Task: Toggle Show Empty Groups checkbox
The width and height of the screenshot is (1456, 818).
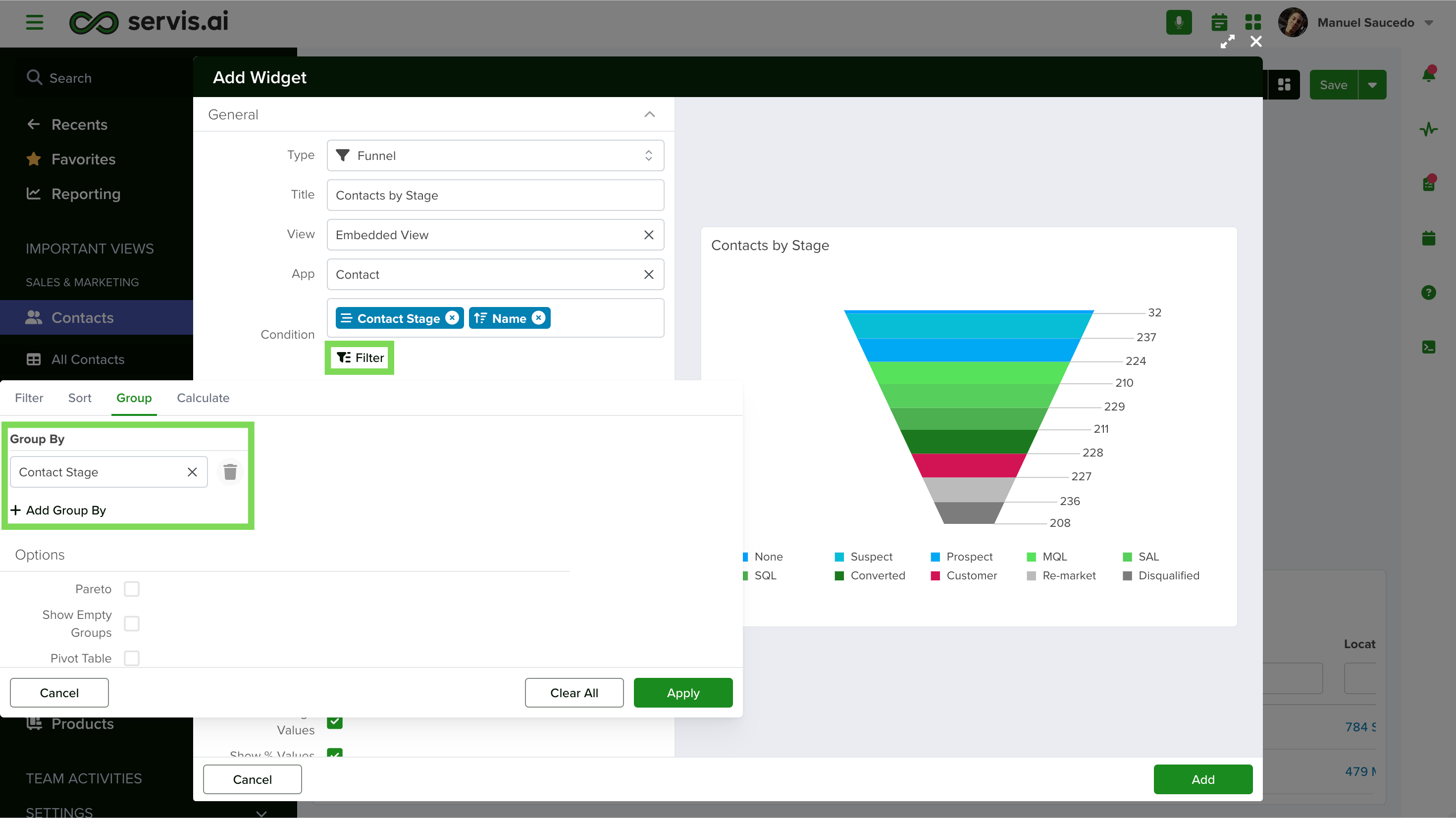Action: [x=132, y=623]
